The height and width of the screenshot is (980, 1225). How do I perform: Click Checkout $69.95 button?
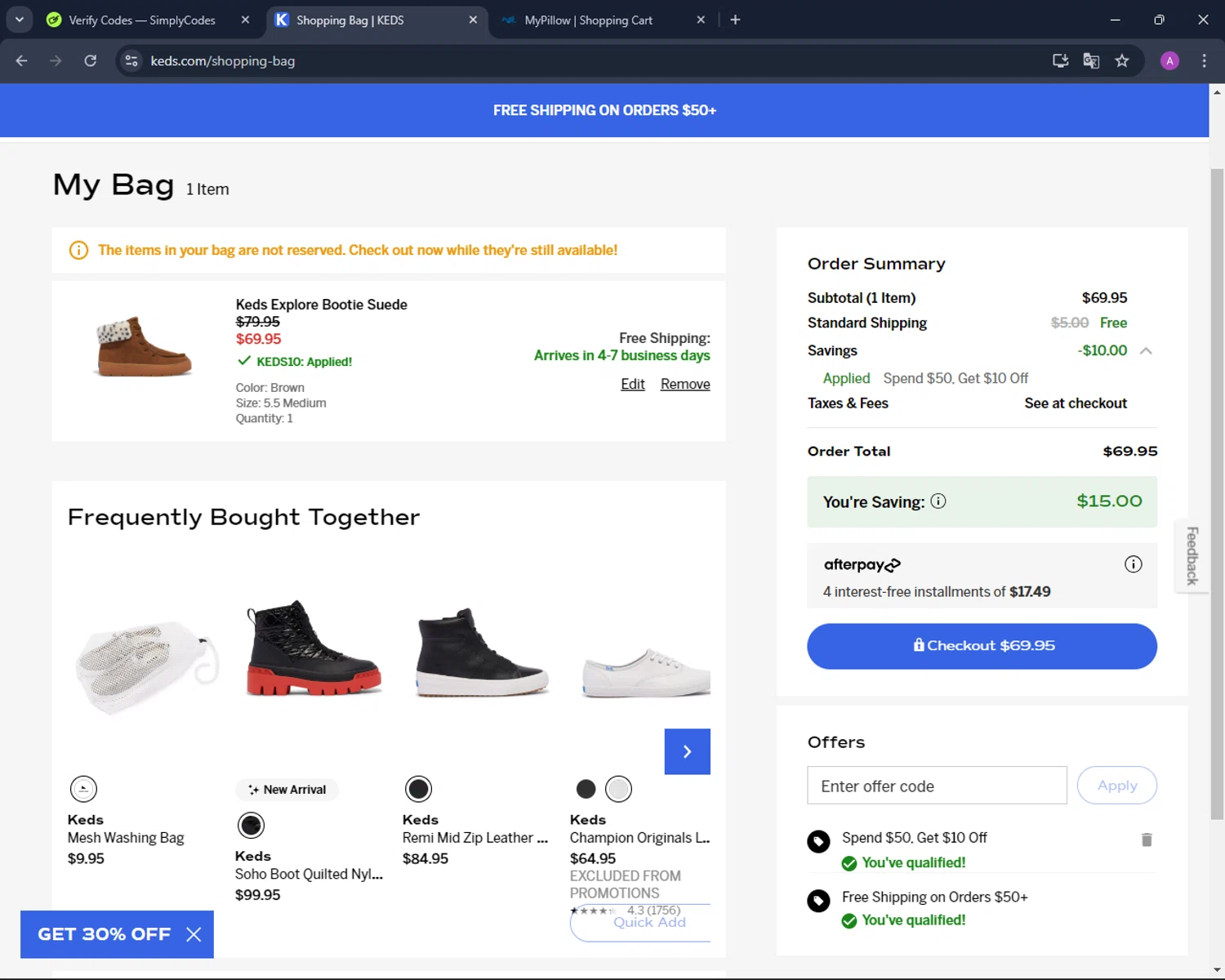click(x=982, y=646)
